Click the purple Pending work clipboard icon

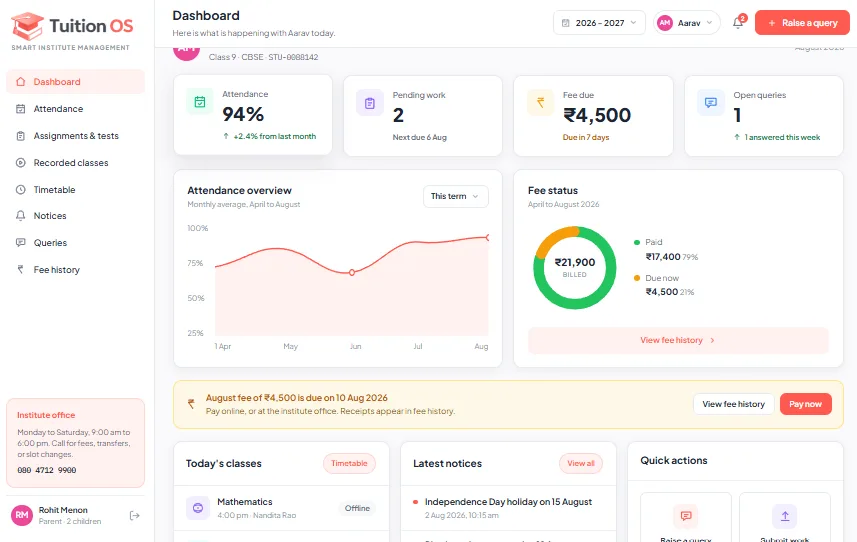coord(369,103)
